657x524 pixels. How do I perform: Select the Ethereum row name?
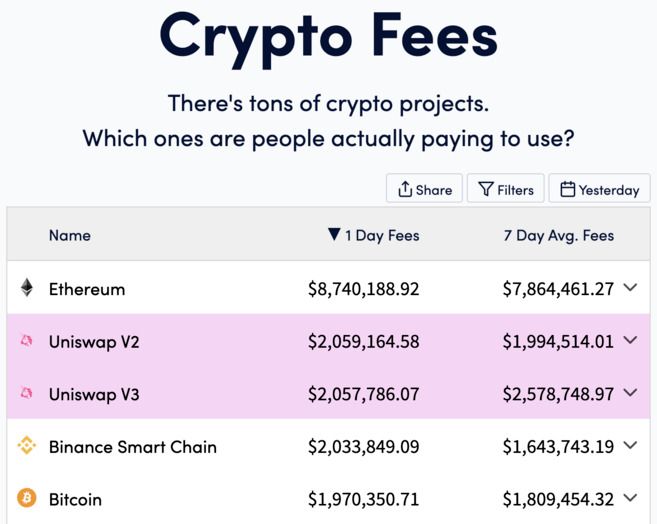(x=87, y=289)
